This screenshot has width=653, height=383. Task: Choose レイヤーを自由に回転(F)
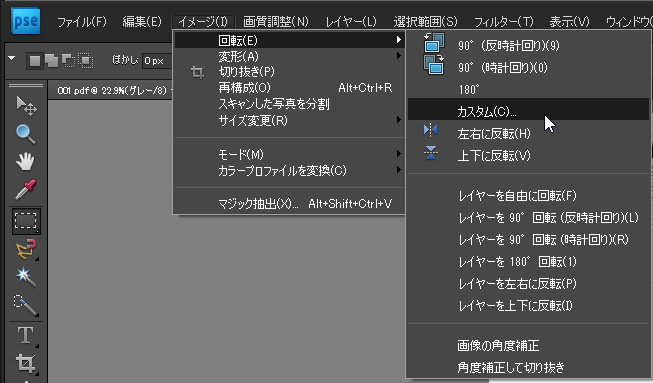[528, 196]
